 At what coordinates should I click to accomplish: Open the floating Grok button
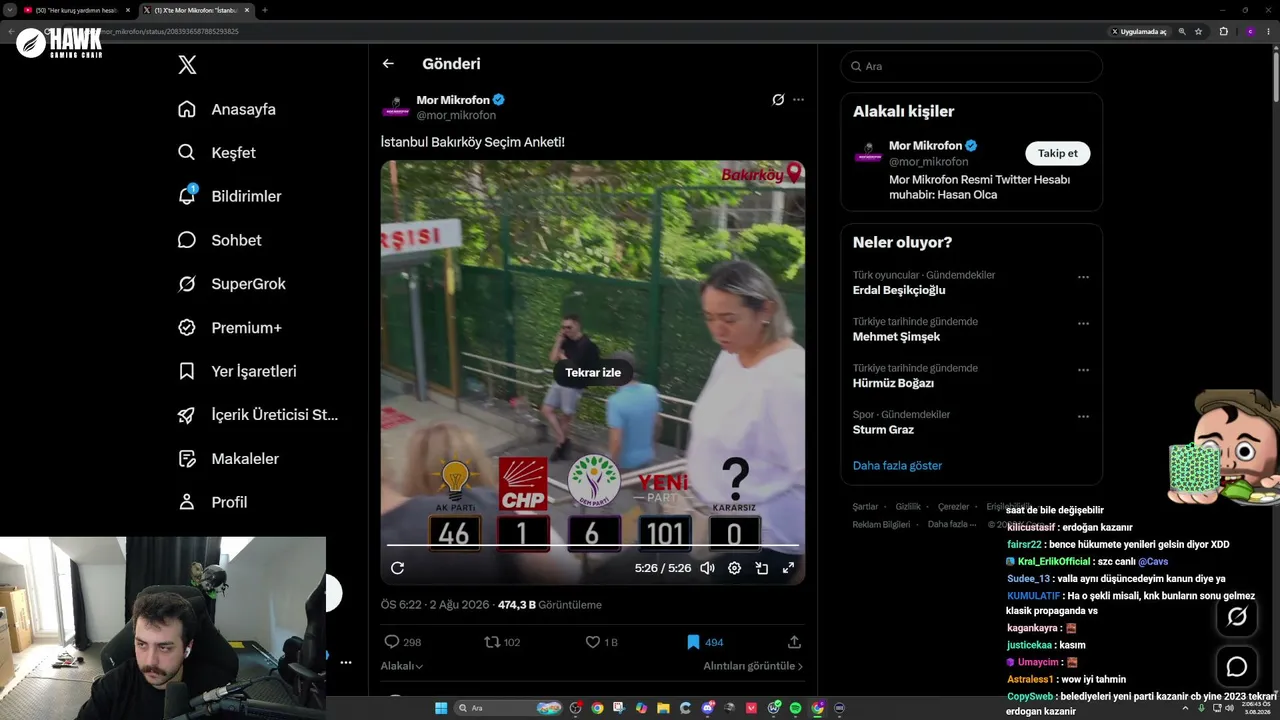(x=1237, y=617)
